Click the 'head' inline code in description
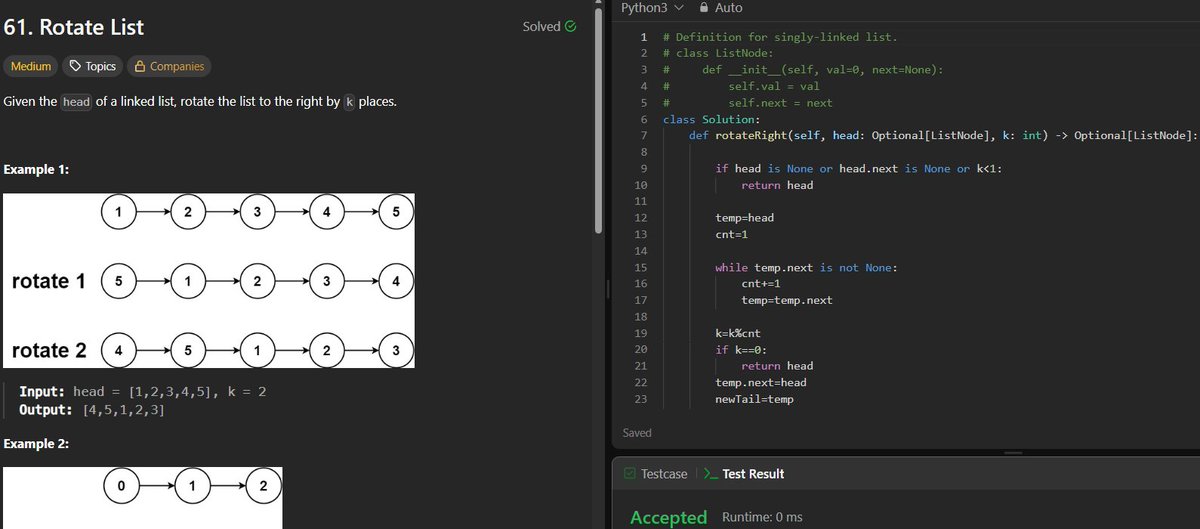 click(76, 102)
